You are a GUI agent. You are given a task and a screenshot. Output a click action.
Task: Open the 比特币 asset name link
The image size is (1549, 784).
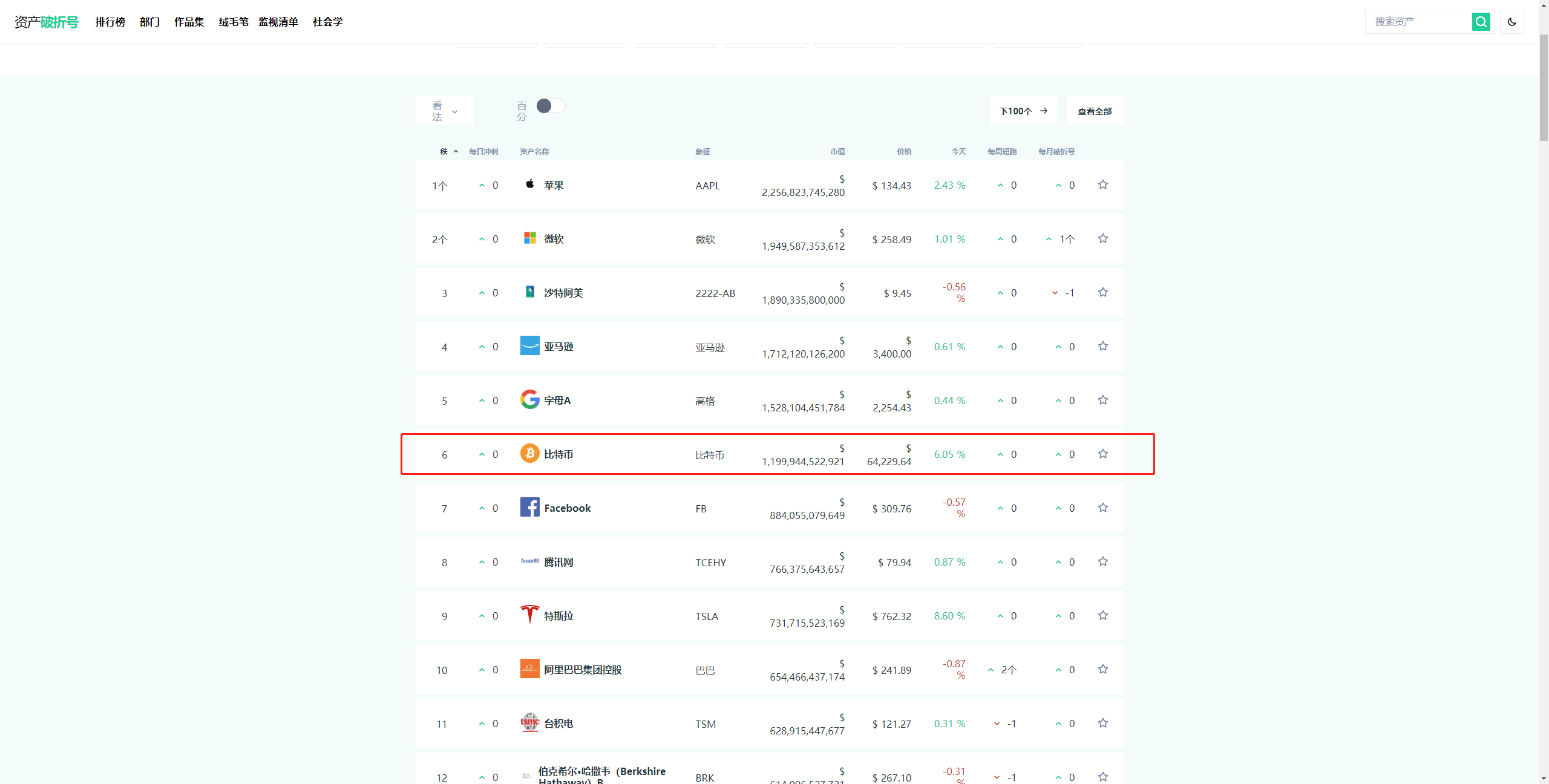[x=558, y=455]
